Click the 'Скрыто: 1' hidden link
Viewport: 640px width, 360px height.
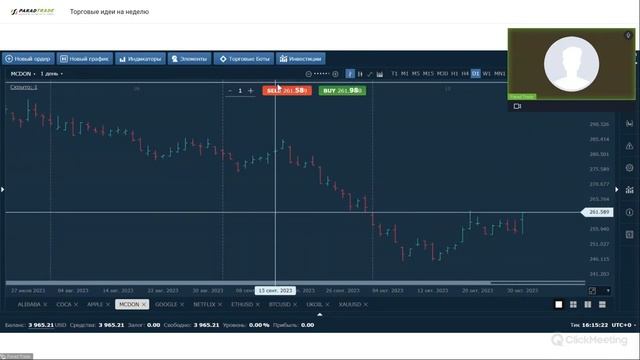coord(24,87)
